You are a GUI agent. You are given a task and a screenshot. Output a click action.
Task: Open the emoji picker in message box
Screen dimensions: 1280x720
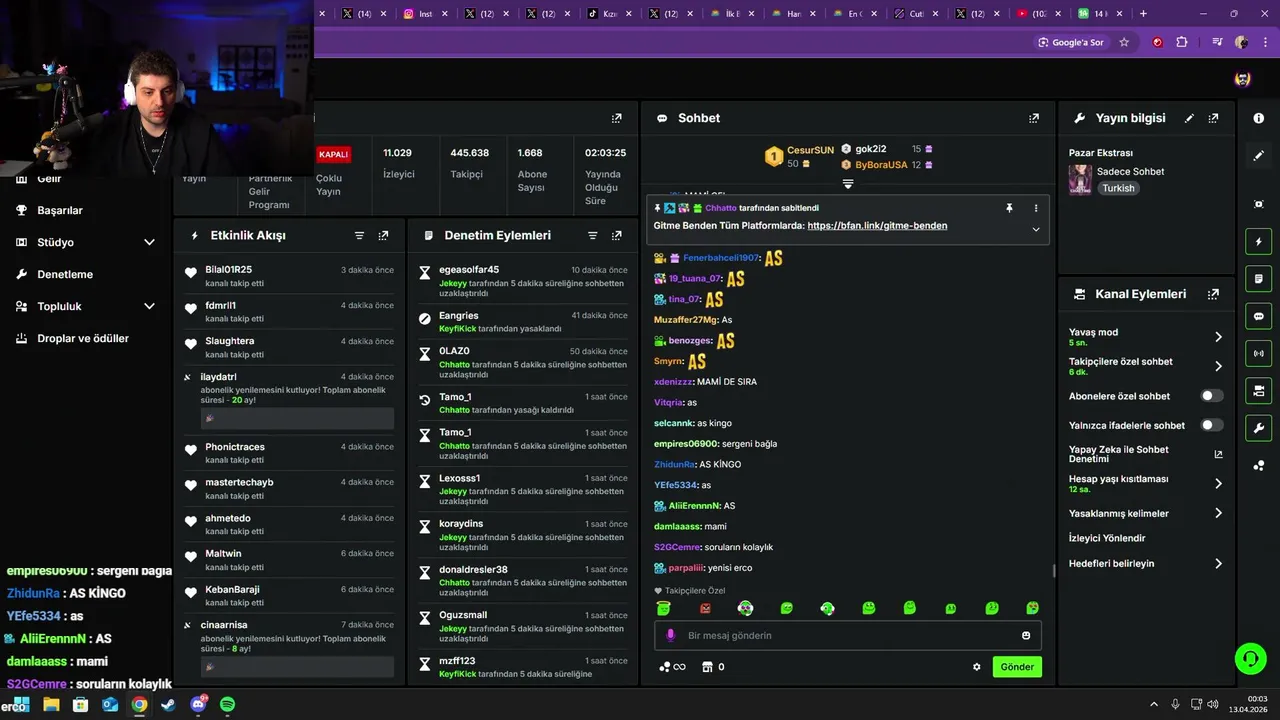pos(1026,636)
